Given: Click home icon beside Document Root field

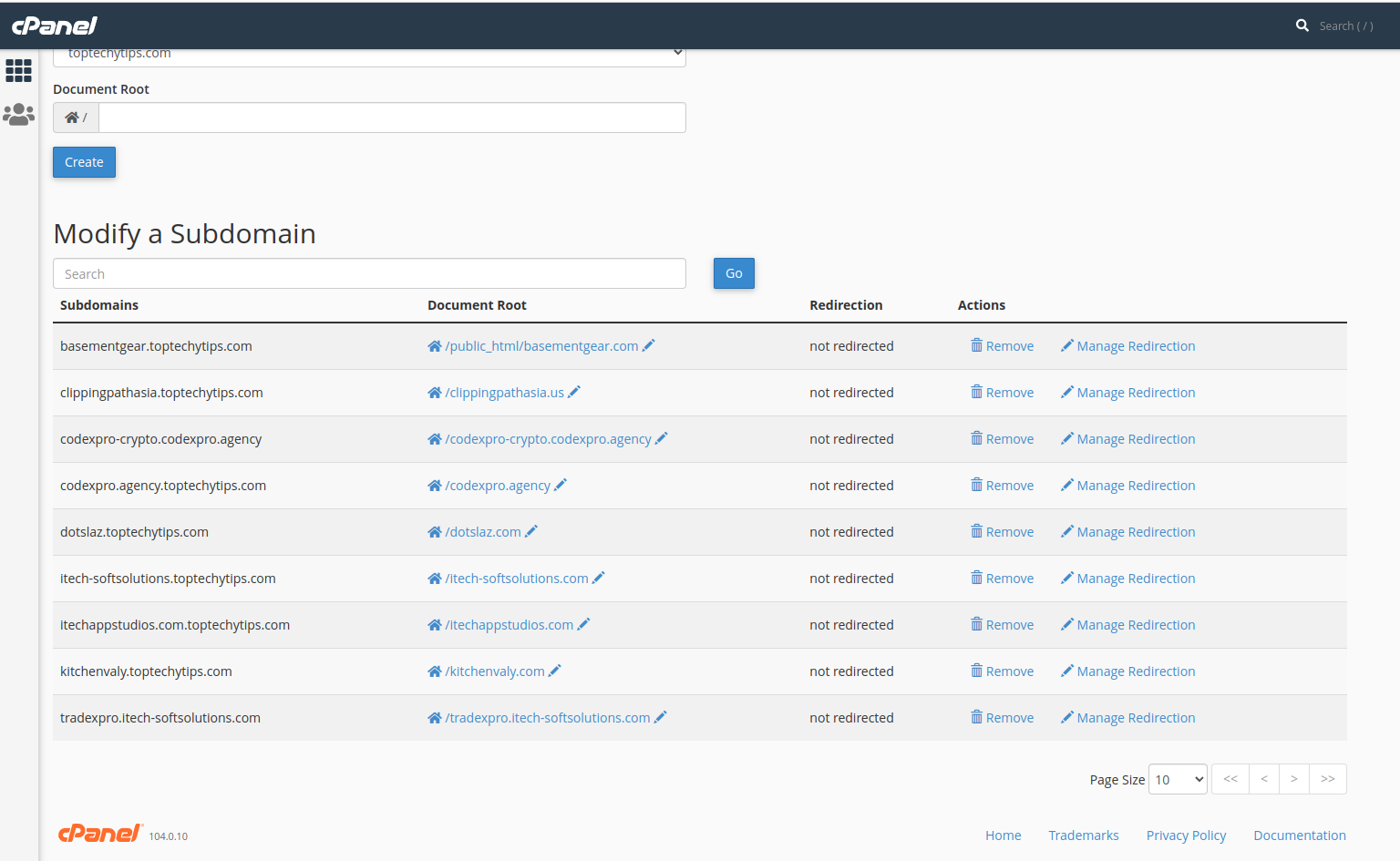Looking at the screenshot, I should (x=71, y=118).
